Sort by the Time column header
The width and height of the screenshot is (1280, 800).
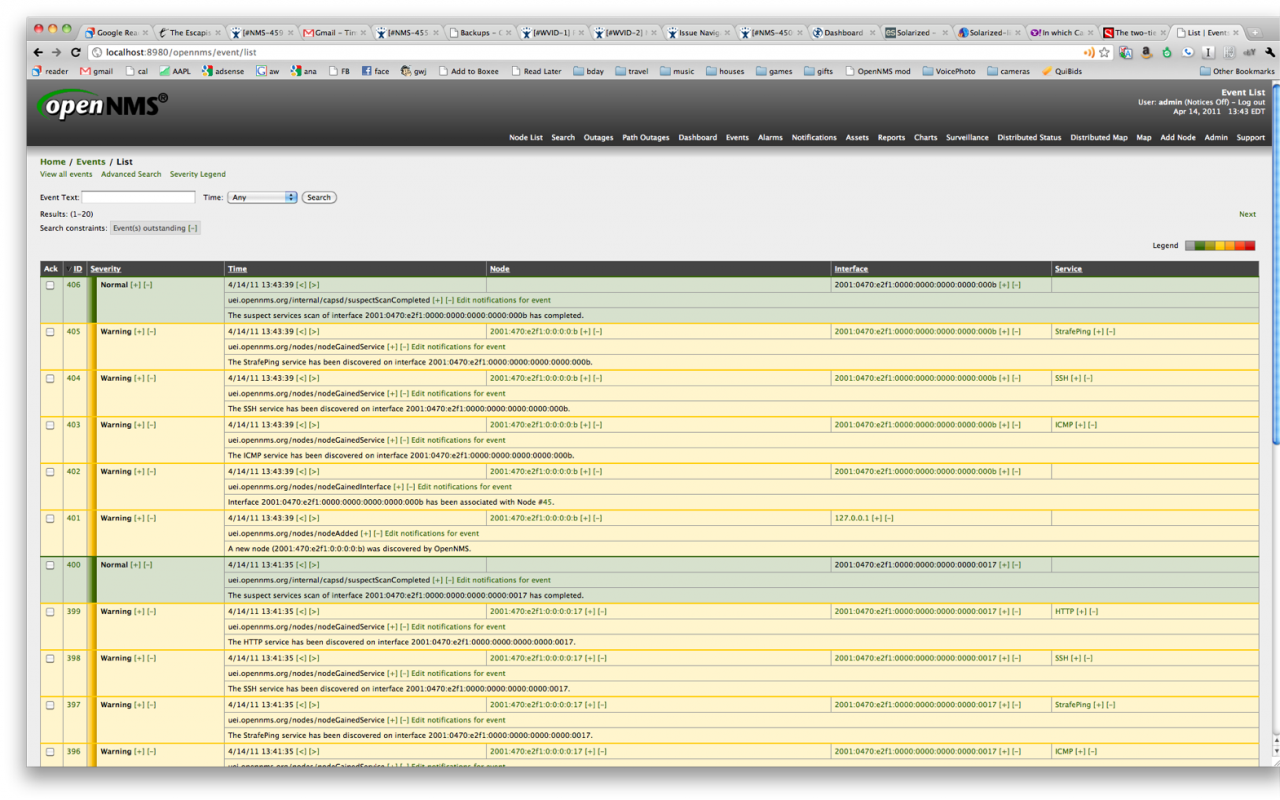237,269
